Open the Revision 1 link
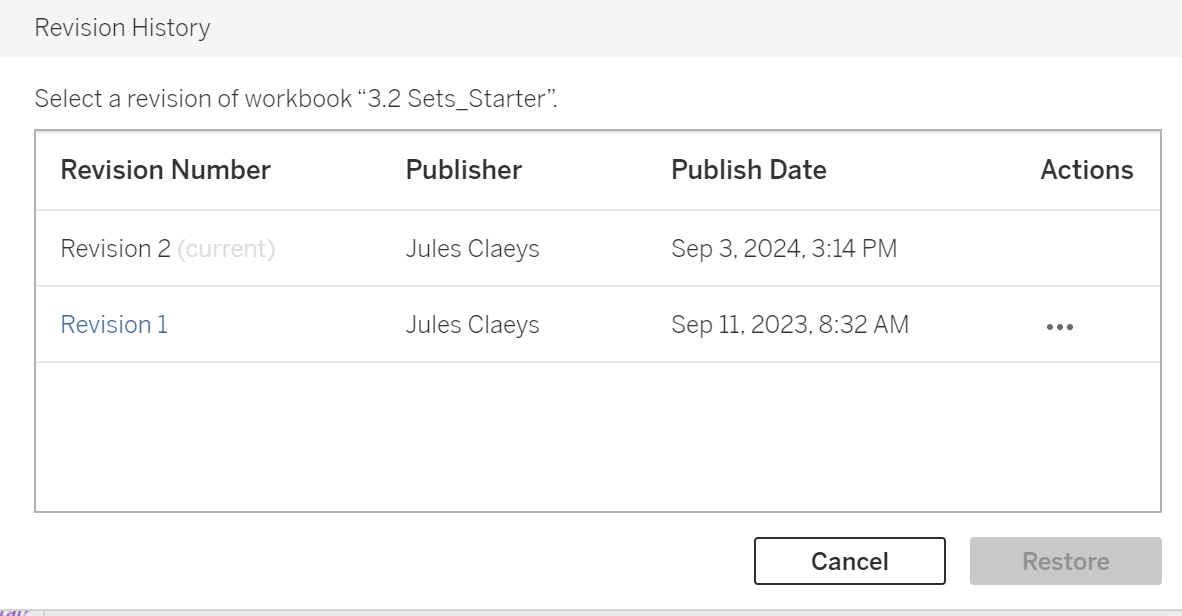 114,325
